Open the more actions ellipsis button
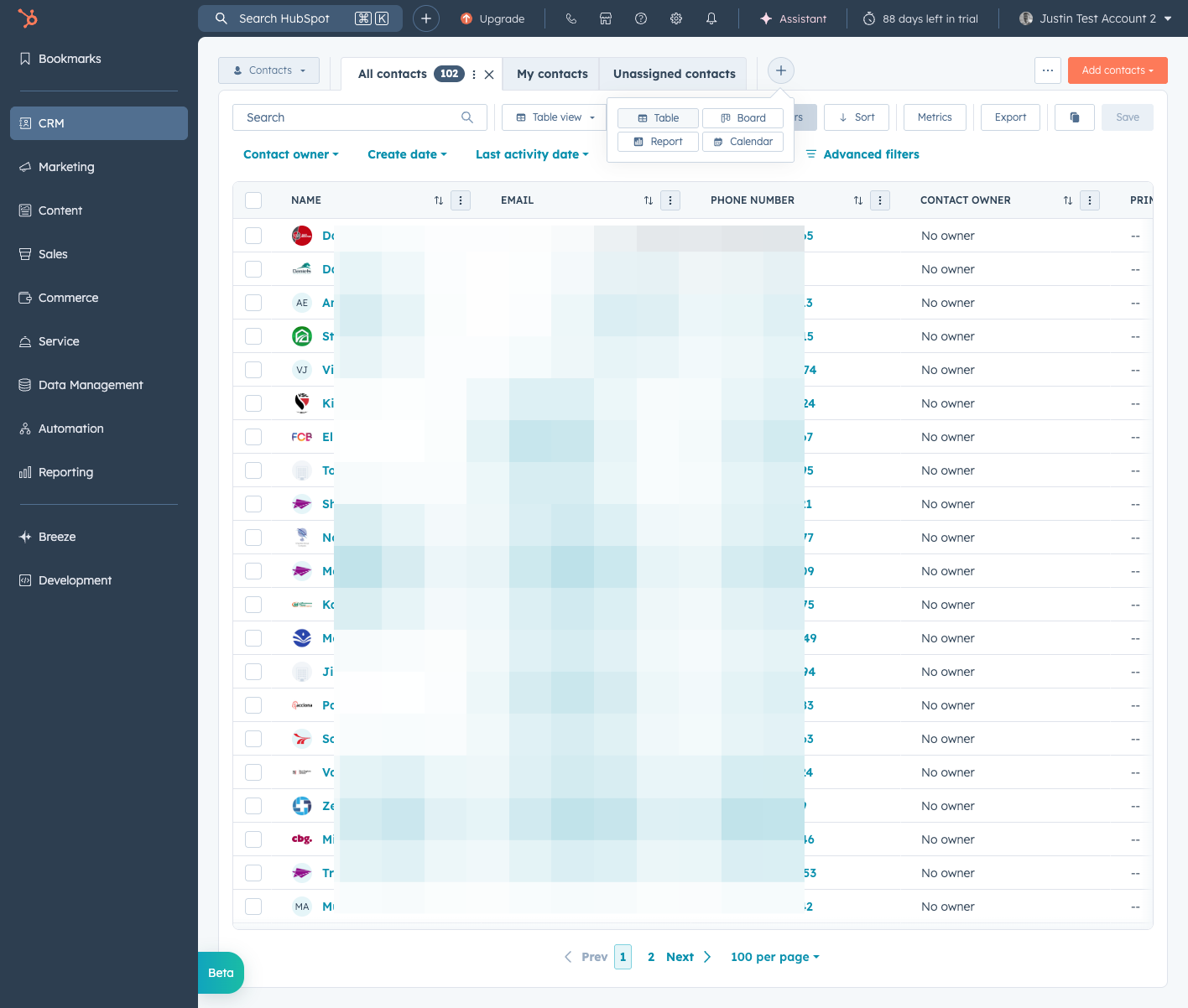Viewport: 1188px width, 1008px height. coord(1048,70)
